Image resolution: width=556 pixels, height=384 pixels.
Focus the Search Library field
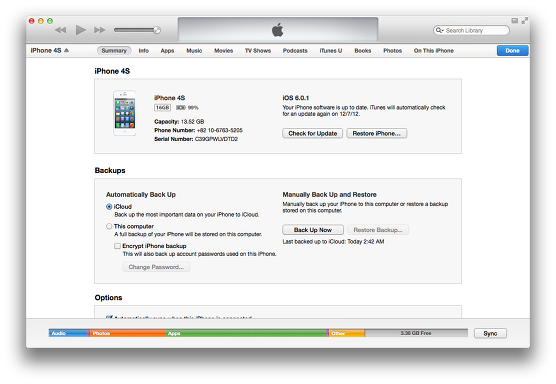click(x=471, y=30)
